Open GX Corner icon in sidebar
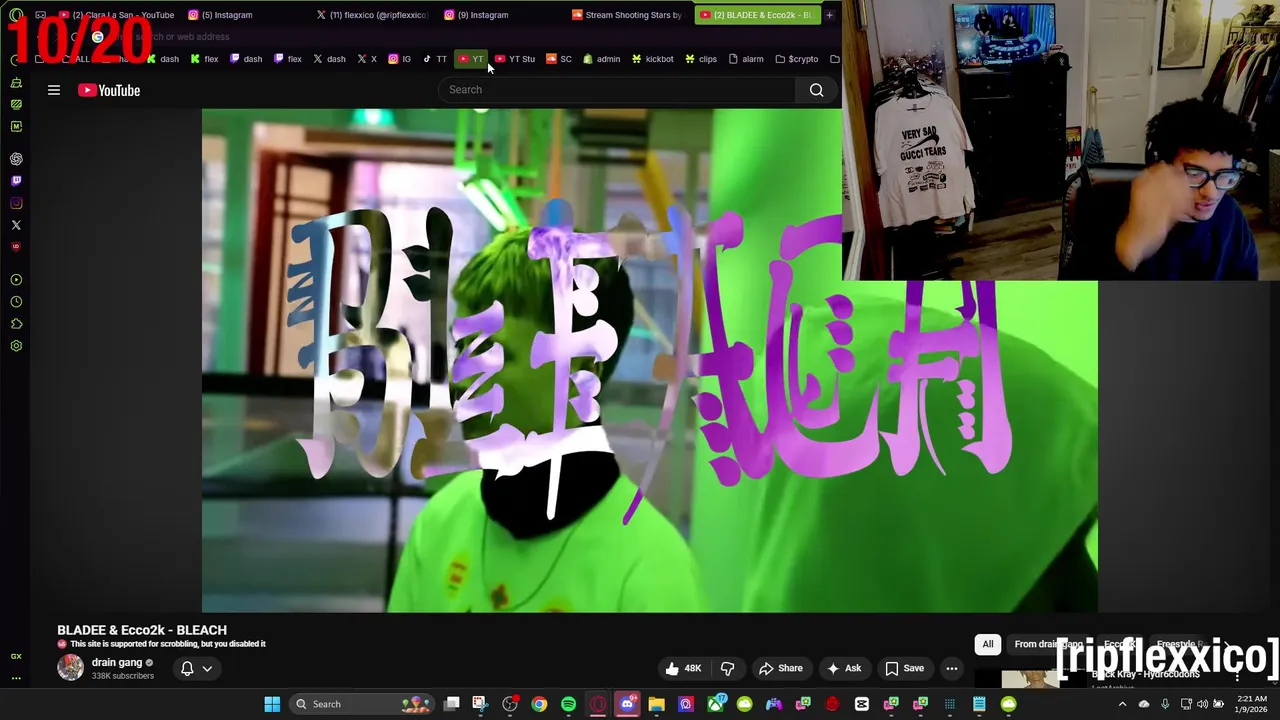Screen dimensions: 1280x720 point(16,656)
